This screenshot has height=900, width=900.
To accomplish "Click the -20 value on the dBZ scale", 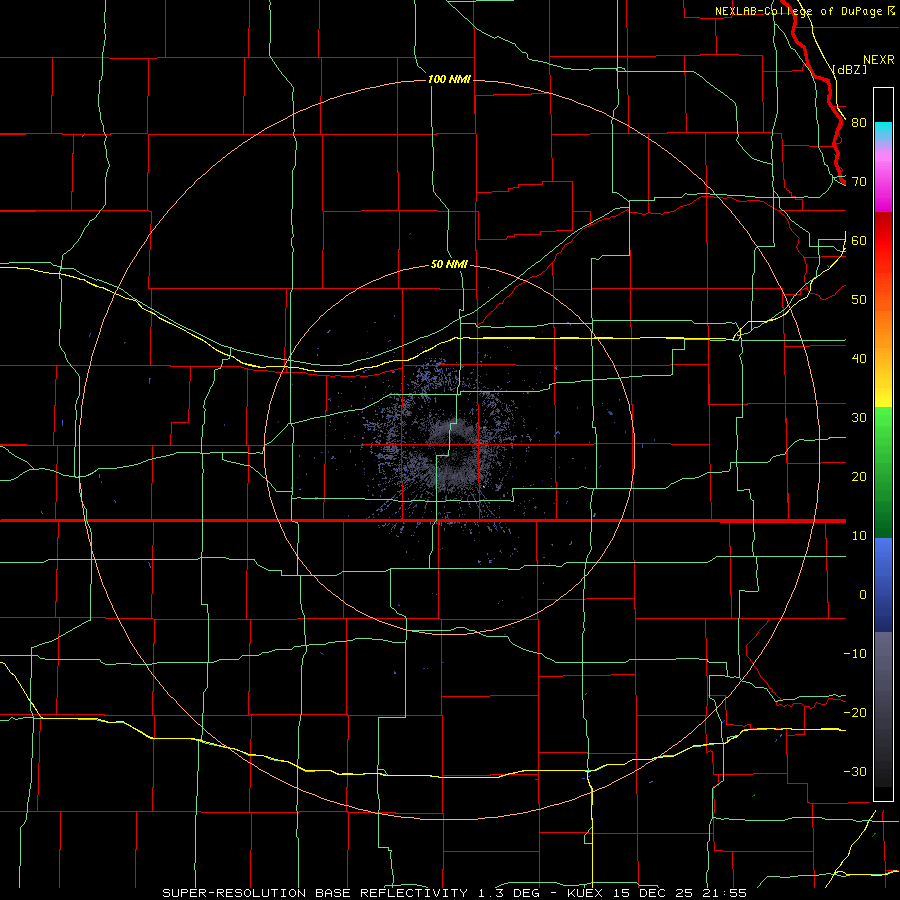I will click(x=855, y=712).
